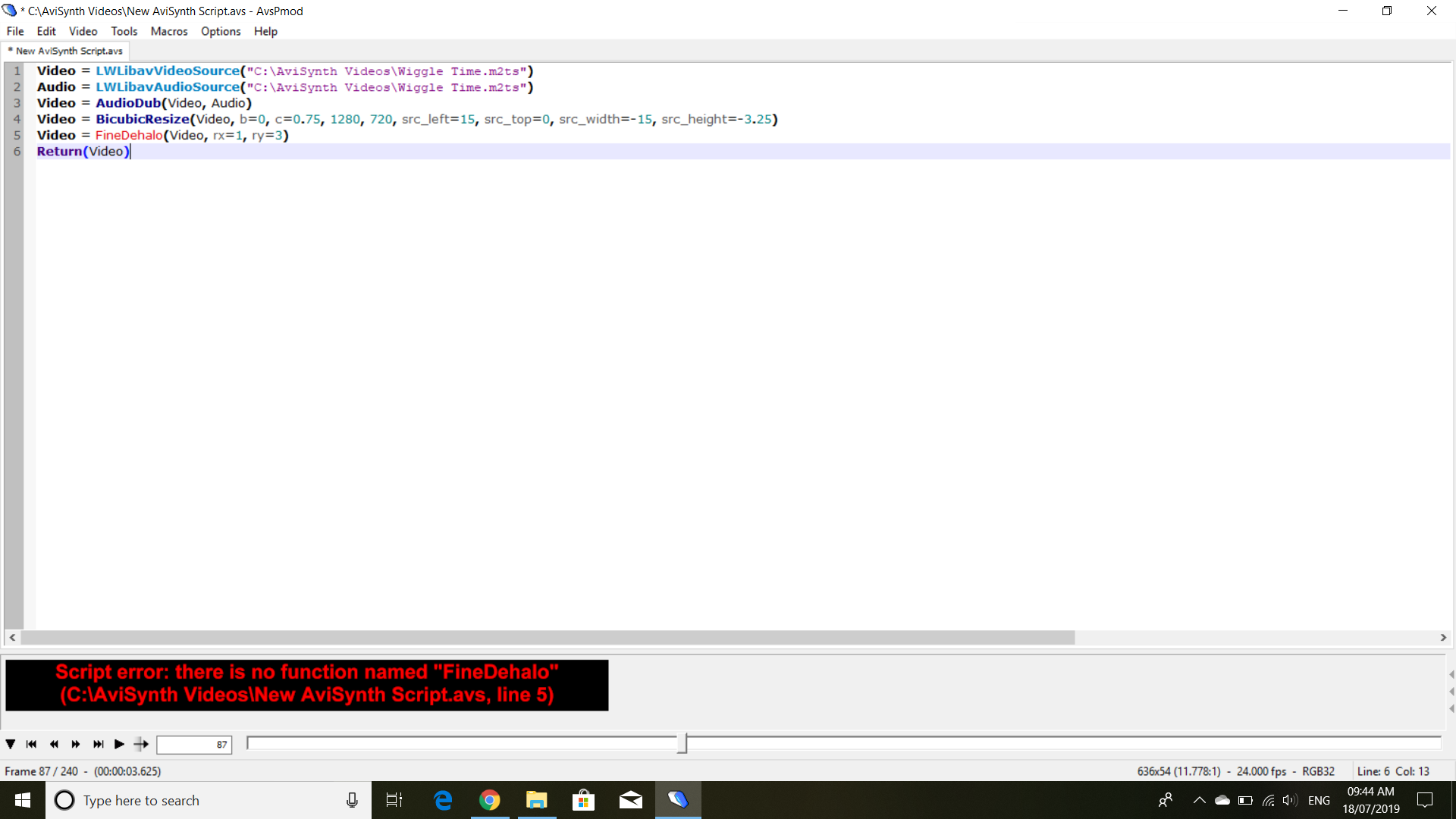
Task: Click the horizontal scrollbar left arrow
Action: click(12, 638)
